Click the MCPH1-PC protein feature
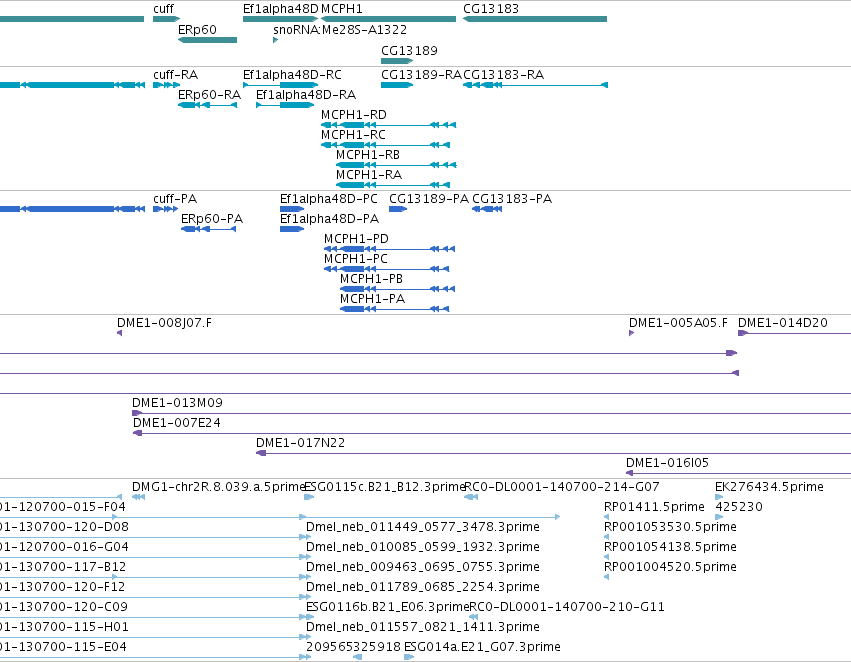This screenshot has height=662, width=851. pyautogui.click(x=386, y=269)
